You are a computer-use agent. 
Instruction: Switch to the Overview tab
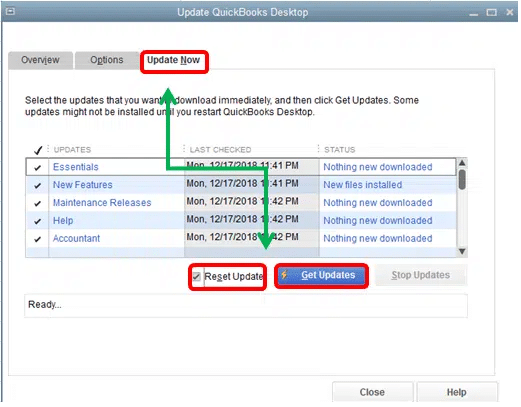(x=40, y=60)
